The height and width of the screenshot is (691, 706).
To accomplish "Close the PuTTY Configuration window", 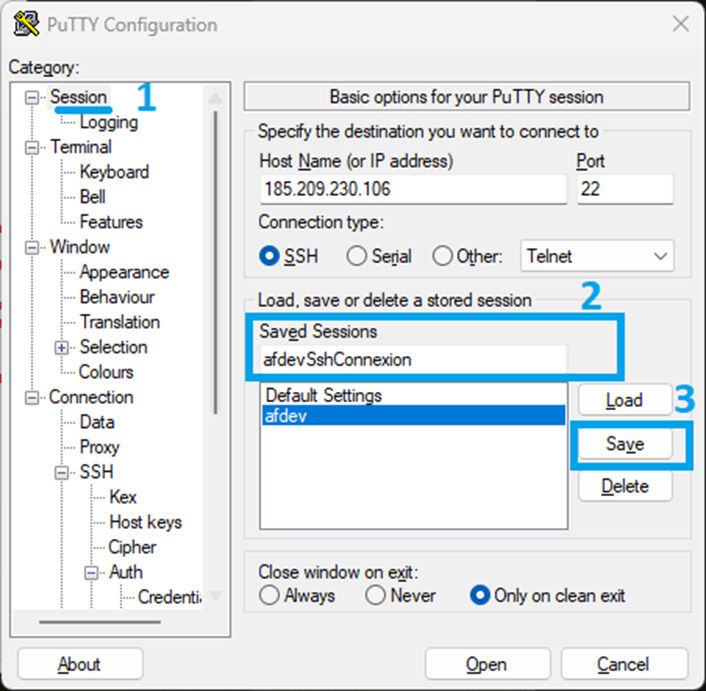I will point(680,23).
